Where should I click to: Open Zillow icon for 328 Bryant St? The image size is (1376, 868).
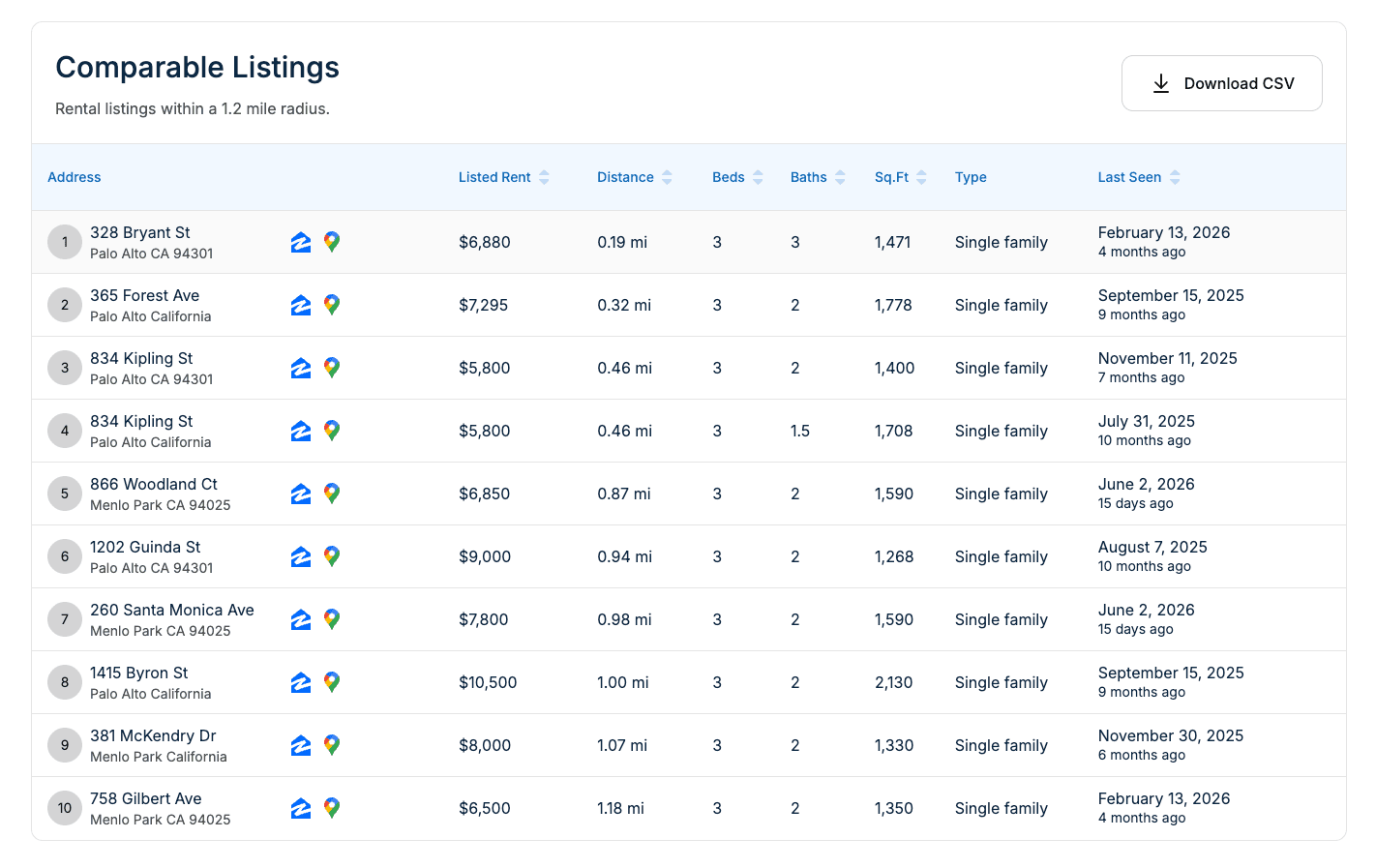301,242
